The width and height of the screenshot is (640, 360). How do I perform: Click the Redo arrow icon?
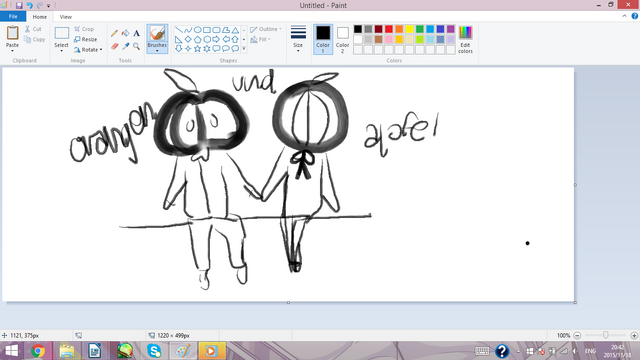(x=40, y=5)
